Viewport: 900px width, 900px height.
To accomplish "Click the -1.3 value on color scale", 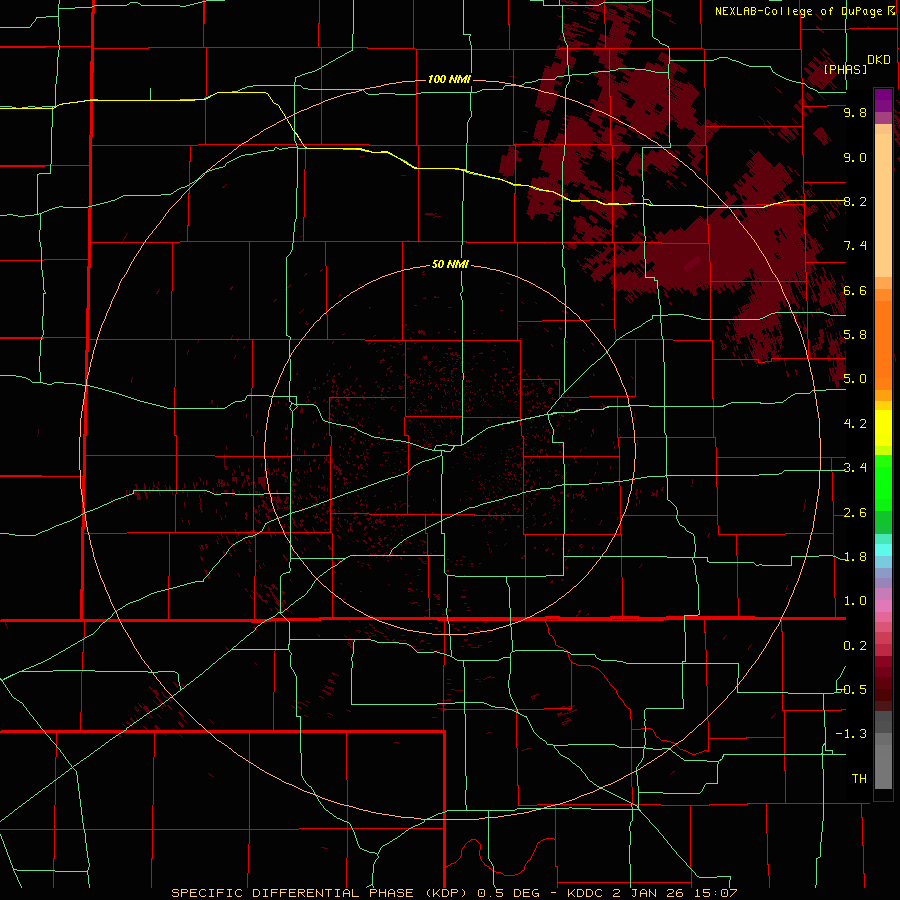I will [x=852, y=734].
